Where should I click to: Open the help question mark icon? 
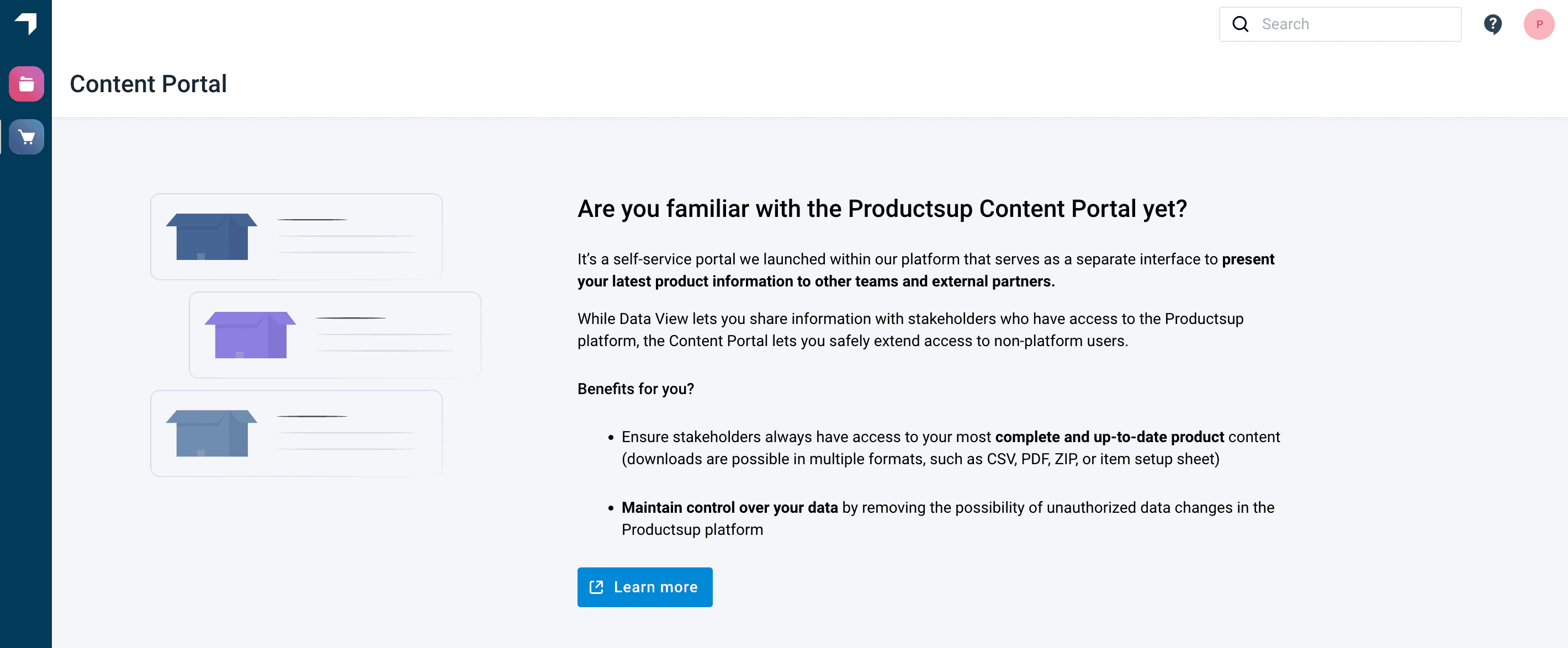click(x=1492, y=24)
